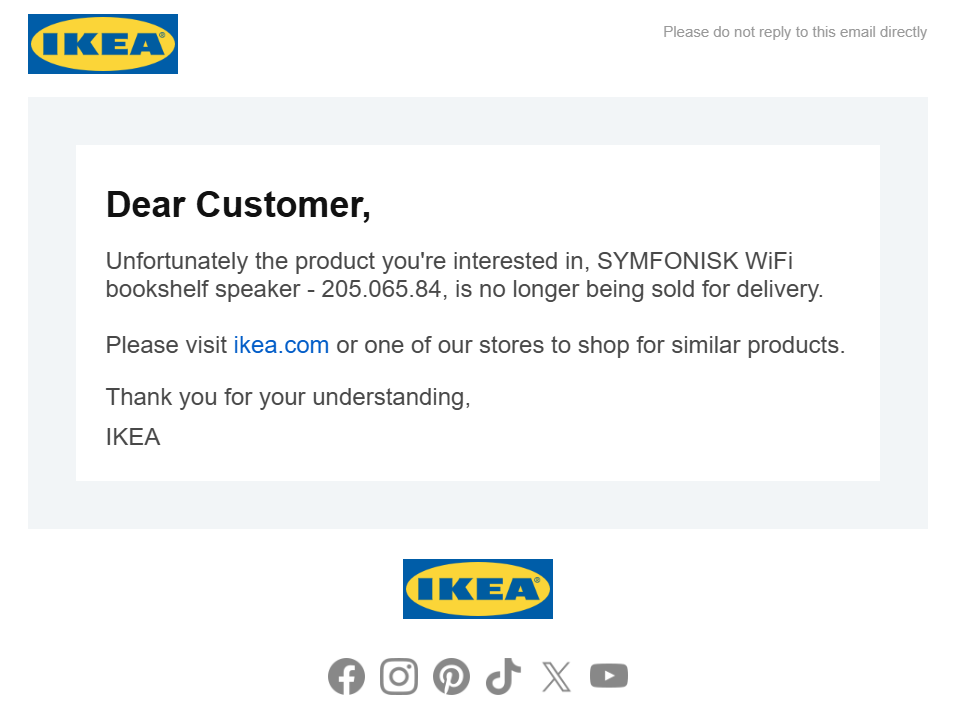
Task: Click 'Unfortunately the product you're interested in' text
Action: coord(345,262)
